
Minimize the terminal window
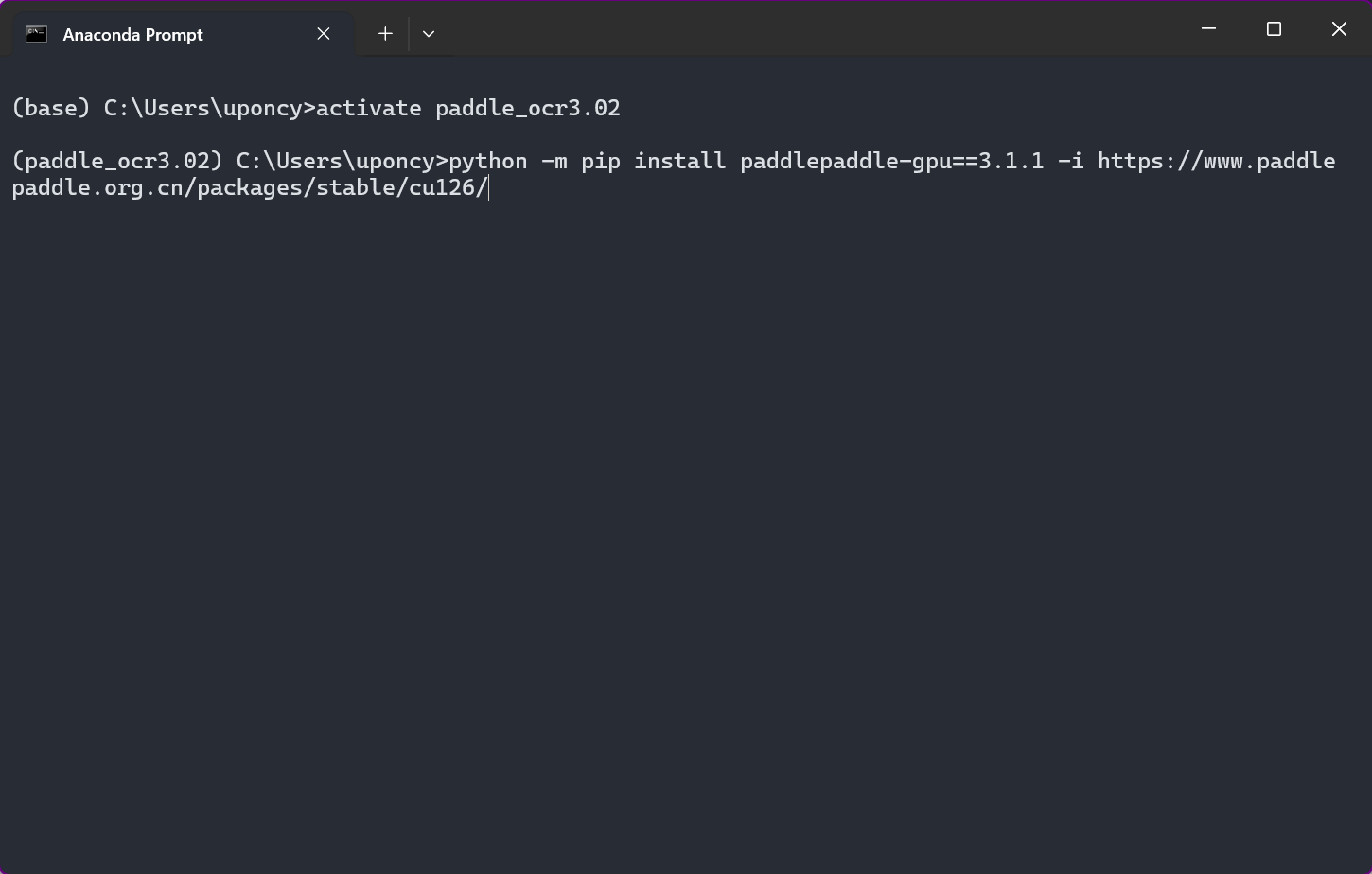[1208, 29]
